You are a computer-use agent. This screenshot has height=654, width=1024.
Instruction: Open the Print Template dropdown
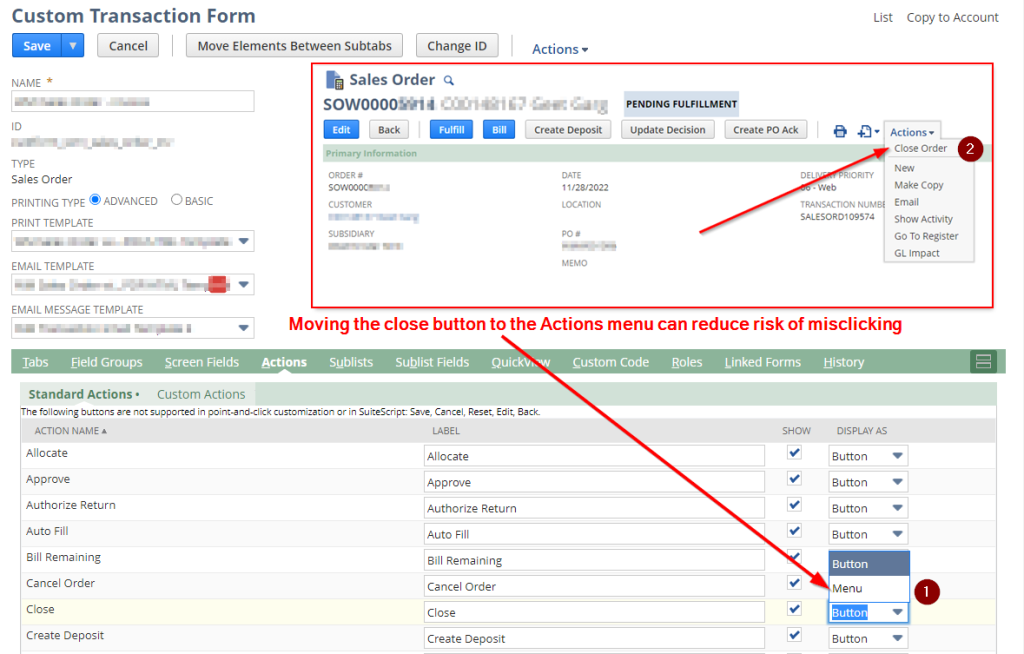click(244, 241)
